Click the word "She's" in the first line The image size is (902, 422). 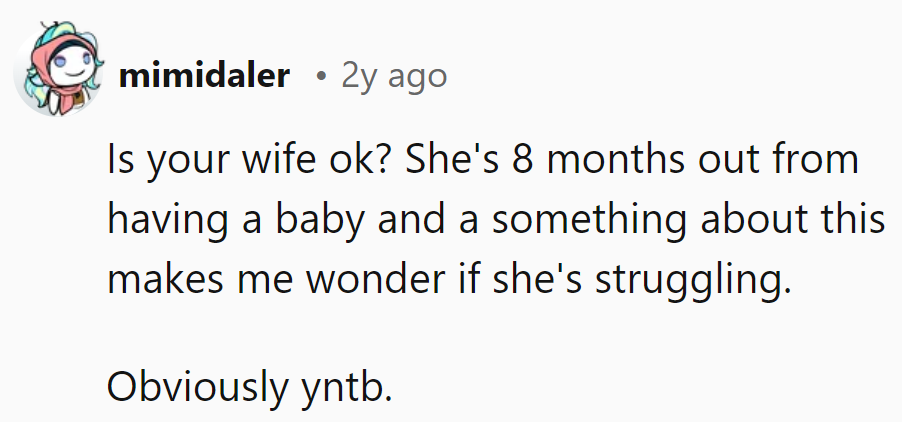click(435, 163)
